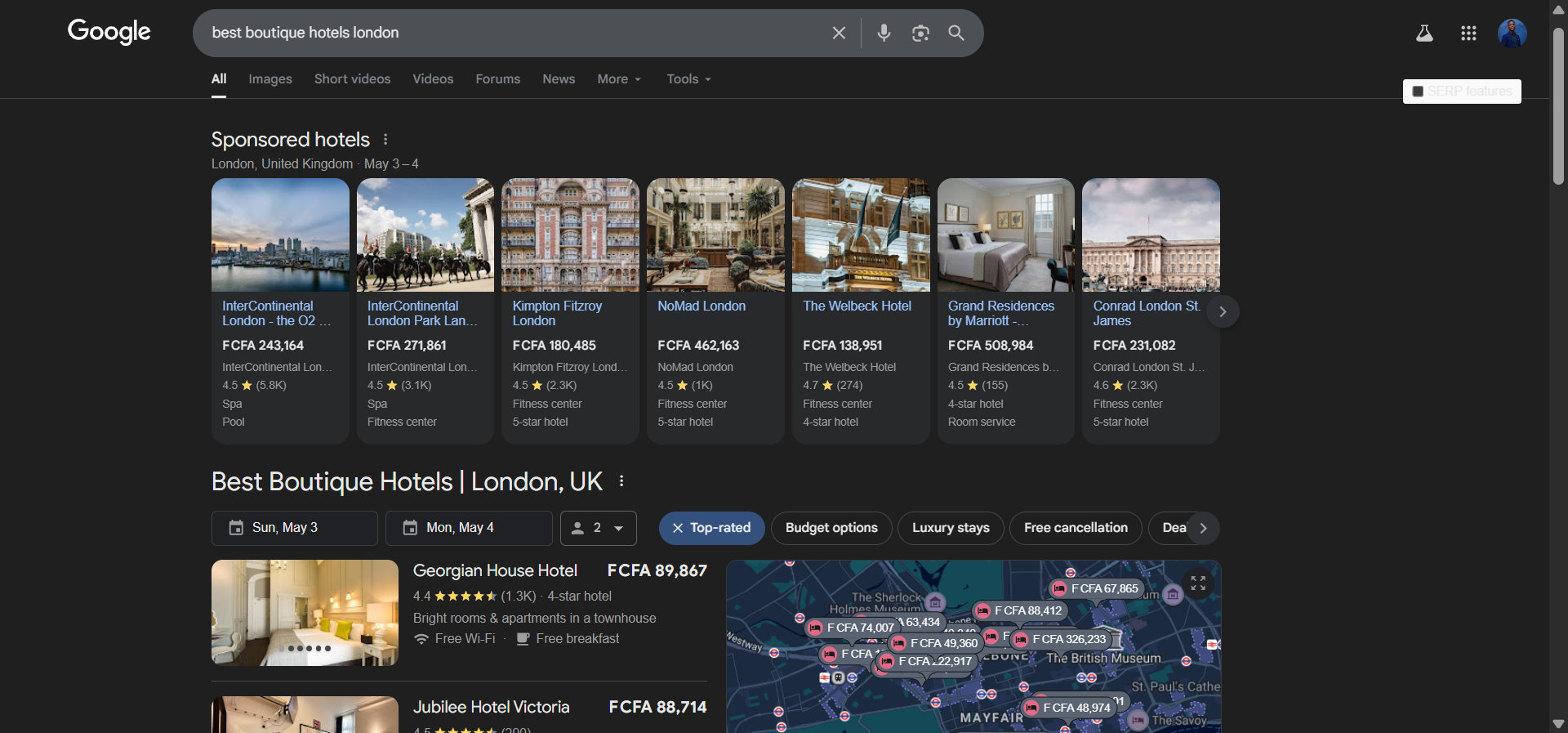Enable the Budget options filter
The image size is (1568, 733).
831,528
